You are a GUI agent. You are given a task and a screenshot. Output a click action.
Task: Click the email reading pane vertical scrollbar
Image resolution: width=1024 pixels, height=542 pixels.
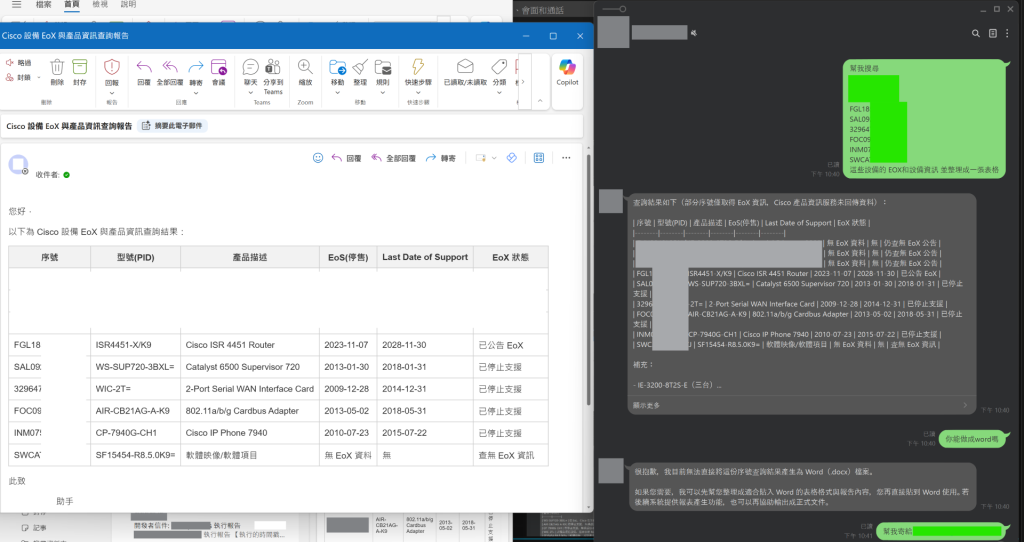coord(588,281)
